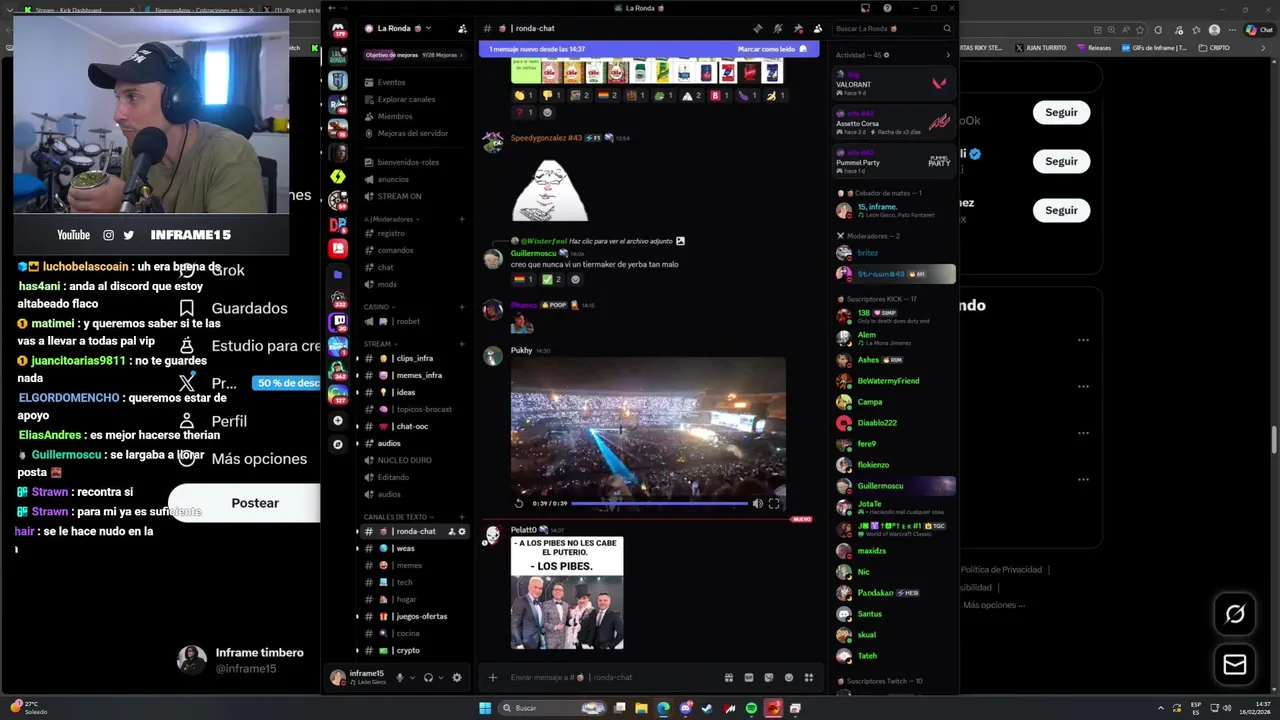1280x720 pixels.
Task: Open video fullscreen icon
Action: pos(774,503)
